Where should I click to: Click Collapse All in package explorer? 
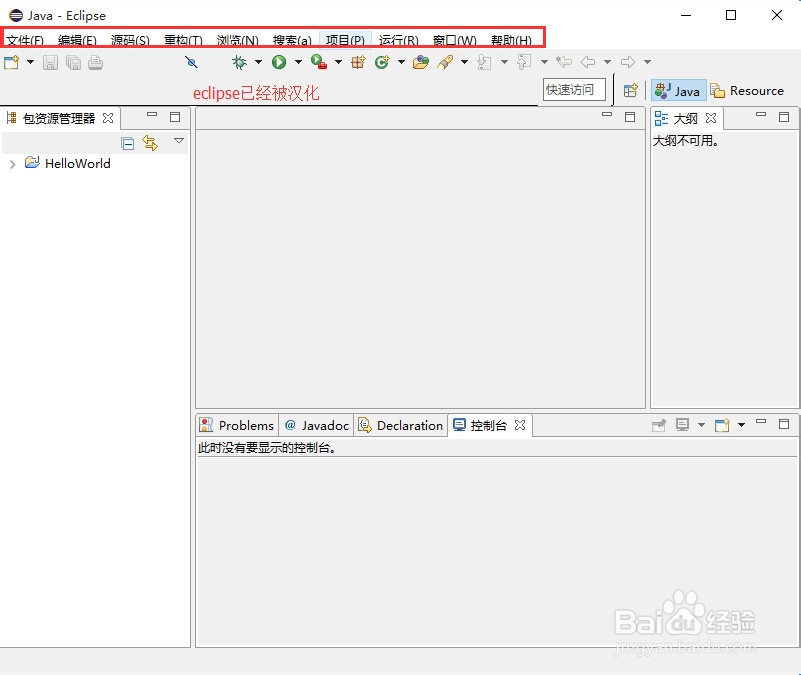[x=128, y=144]
